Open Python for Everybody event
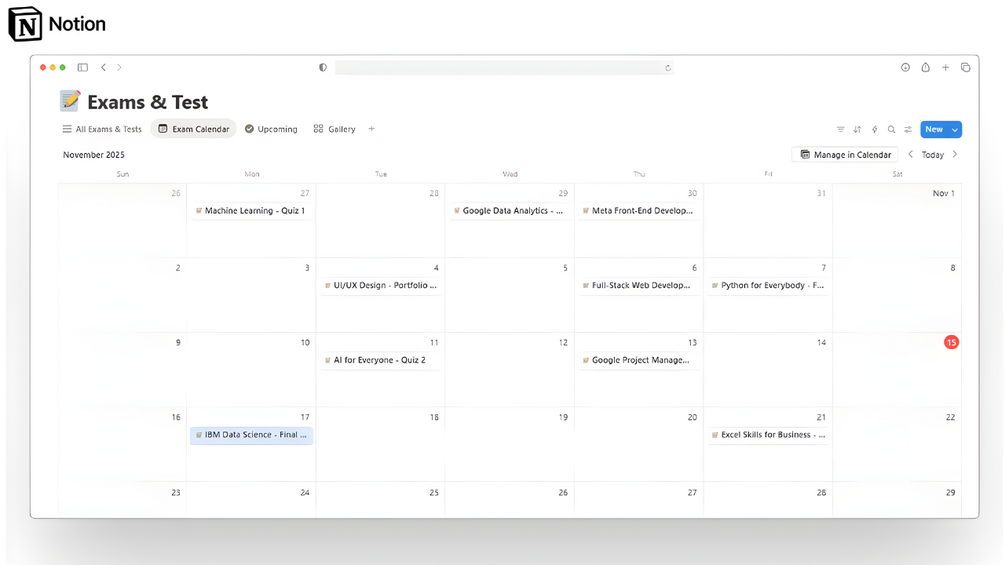This screenshot has width=1005, height=565. [x=768, y=286]
